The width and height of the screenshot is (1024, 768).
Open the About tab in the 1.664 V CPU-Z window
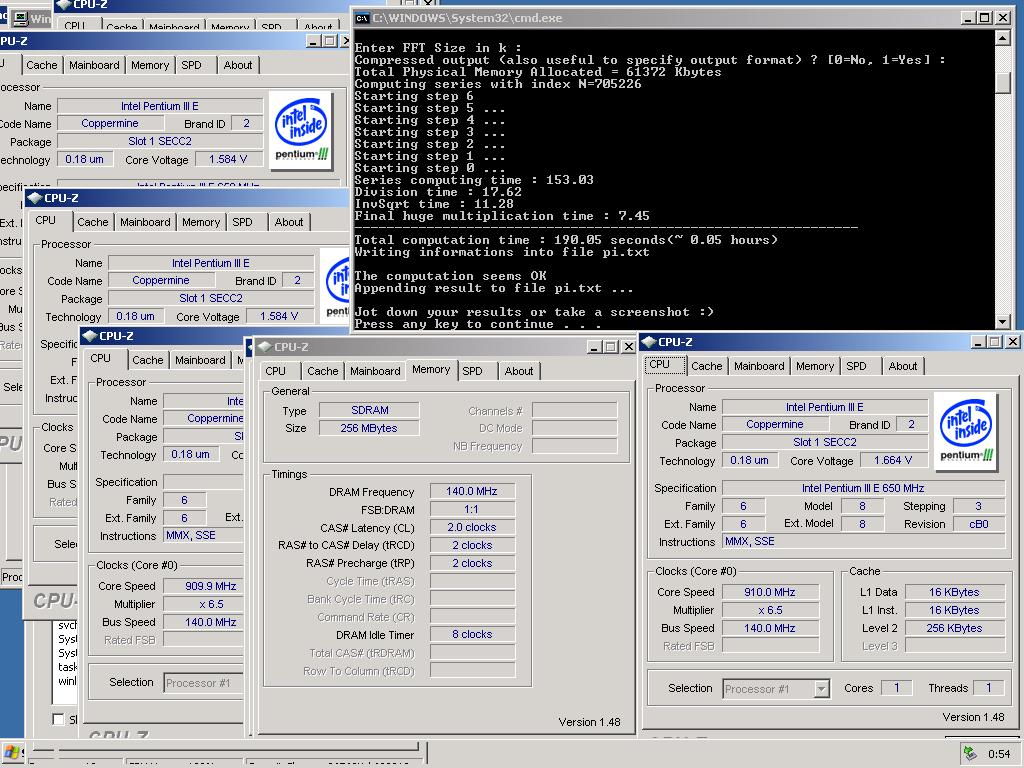click(x=903, y=366)
